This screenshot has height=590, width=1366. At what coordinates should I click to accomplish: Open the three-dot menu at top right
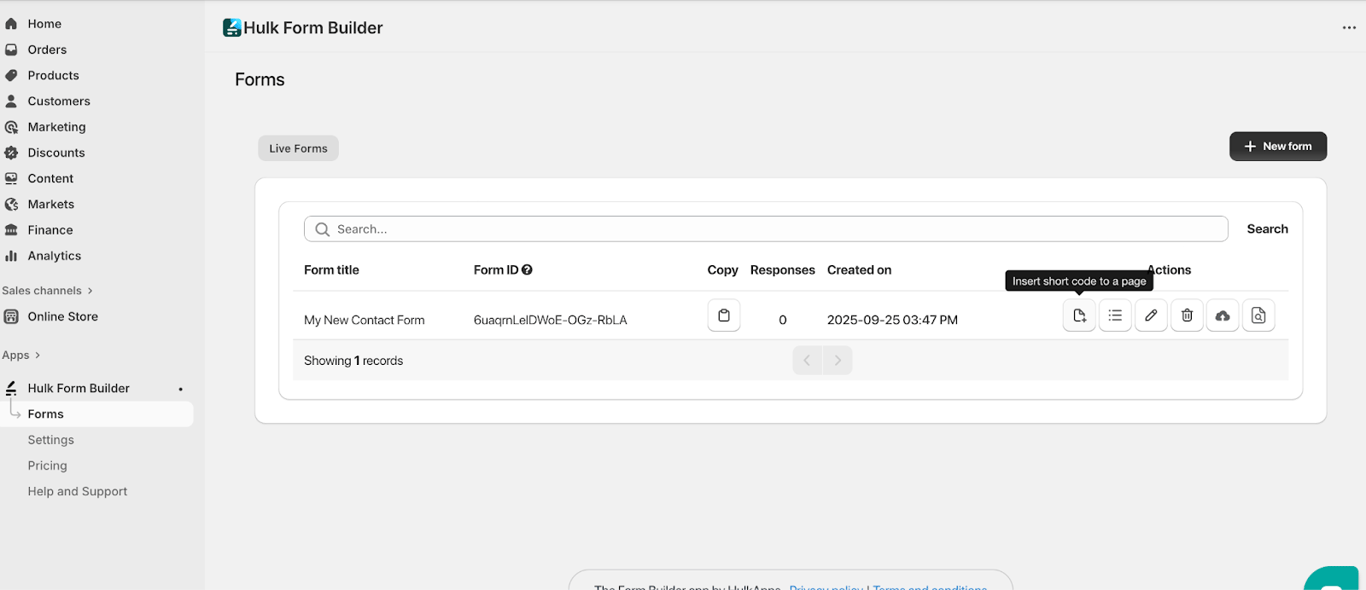click(x=1349, y=28)
